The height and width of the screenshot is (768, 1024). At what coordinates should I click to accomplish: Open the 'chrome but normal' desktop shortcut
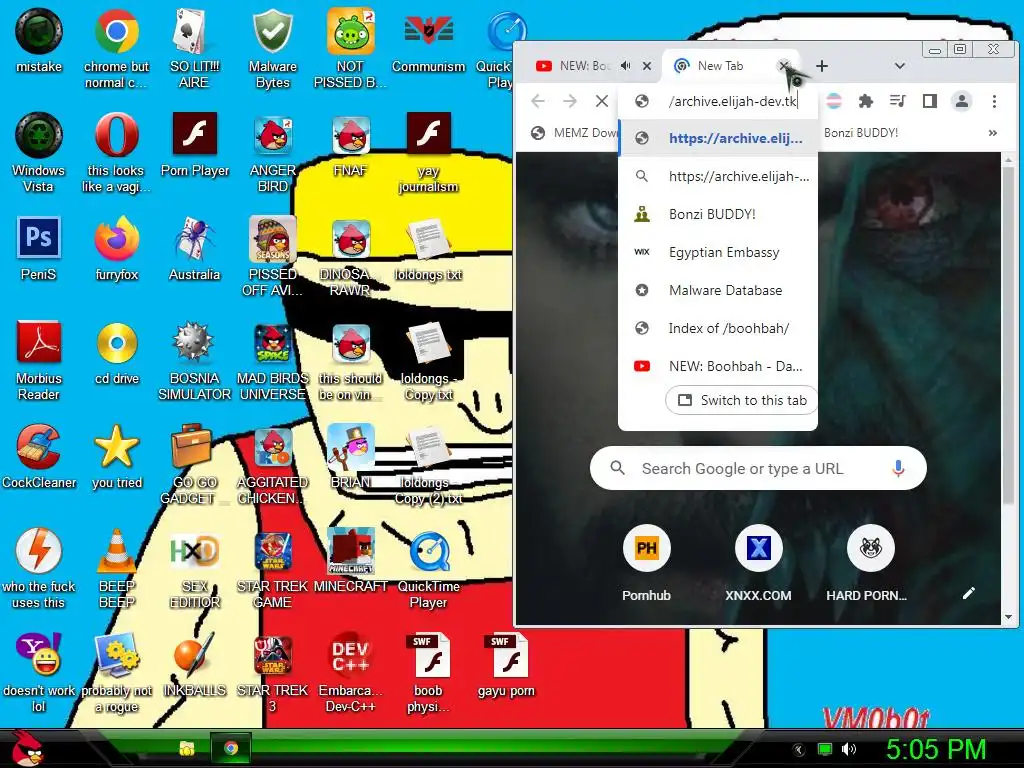(116, 47)
